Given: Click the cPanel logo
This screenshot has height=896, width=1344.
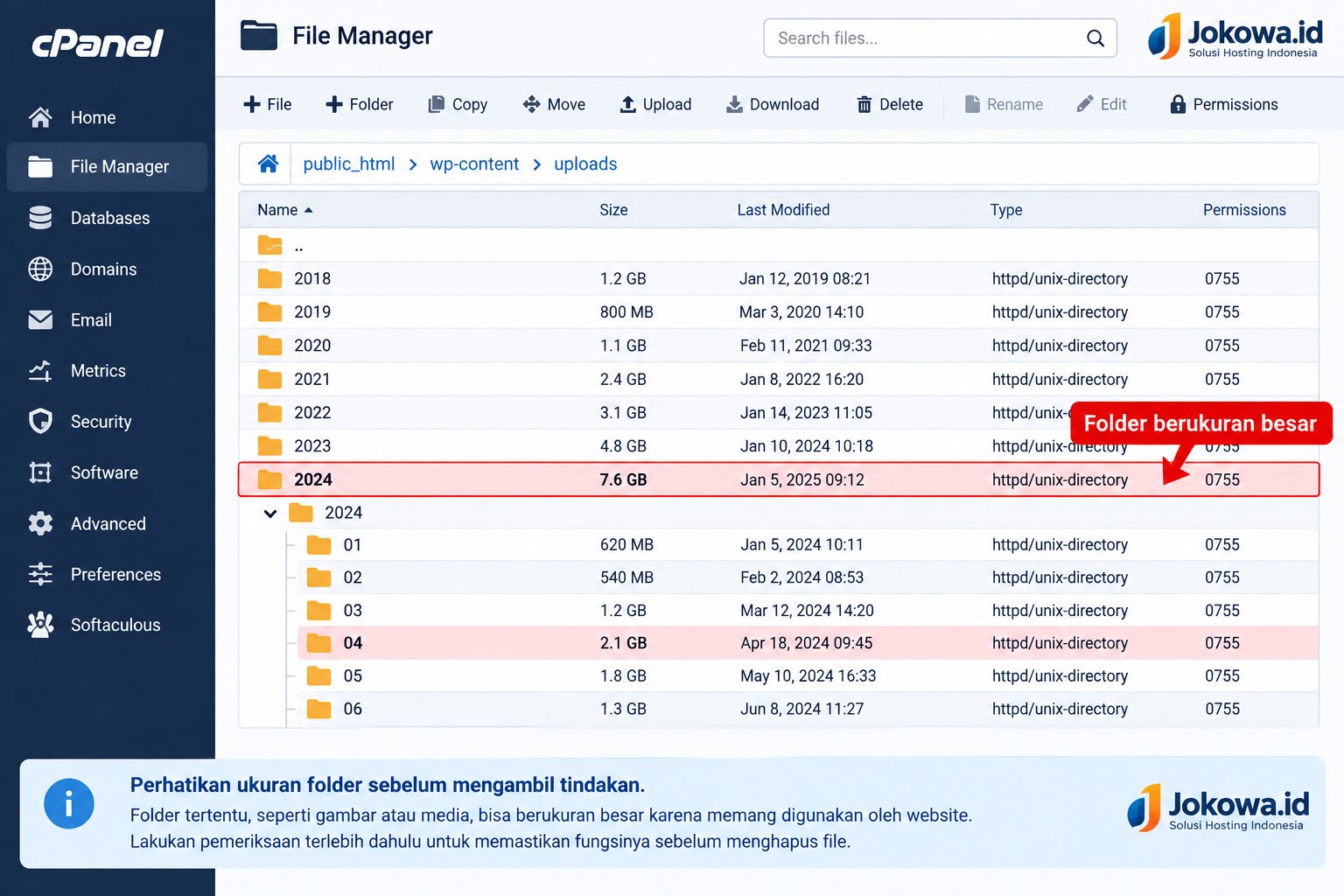Looking at the screenshot, I should pos(97,43).
